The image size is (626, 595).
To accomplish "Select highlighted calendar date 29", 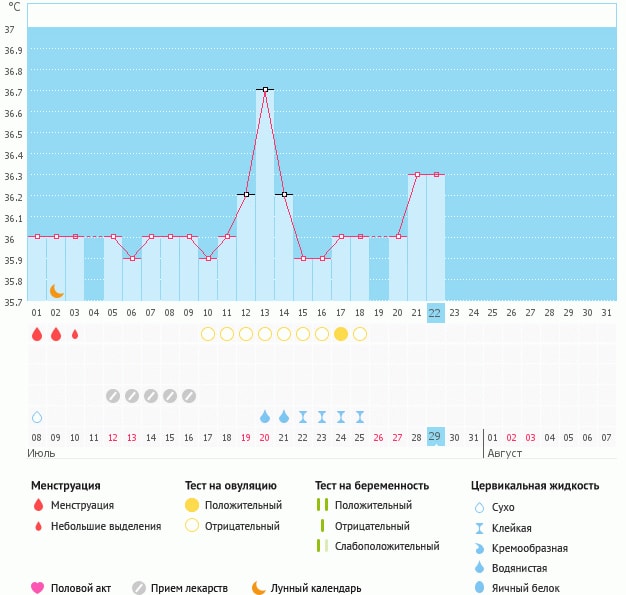I will 435,437.
